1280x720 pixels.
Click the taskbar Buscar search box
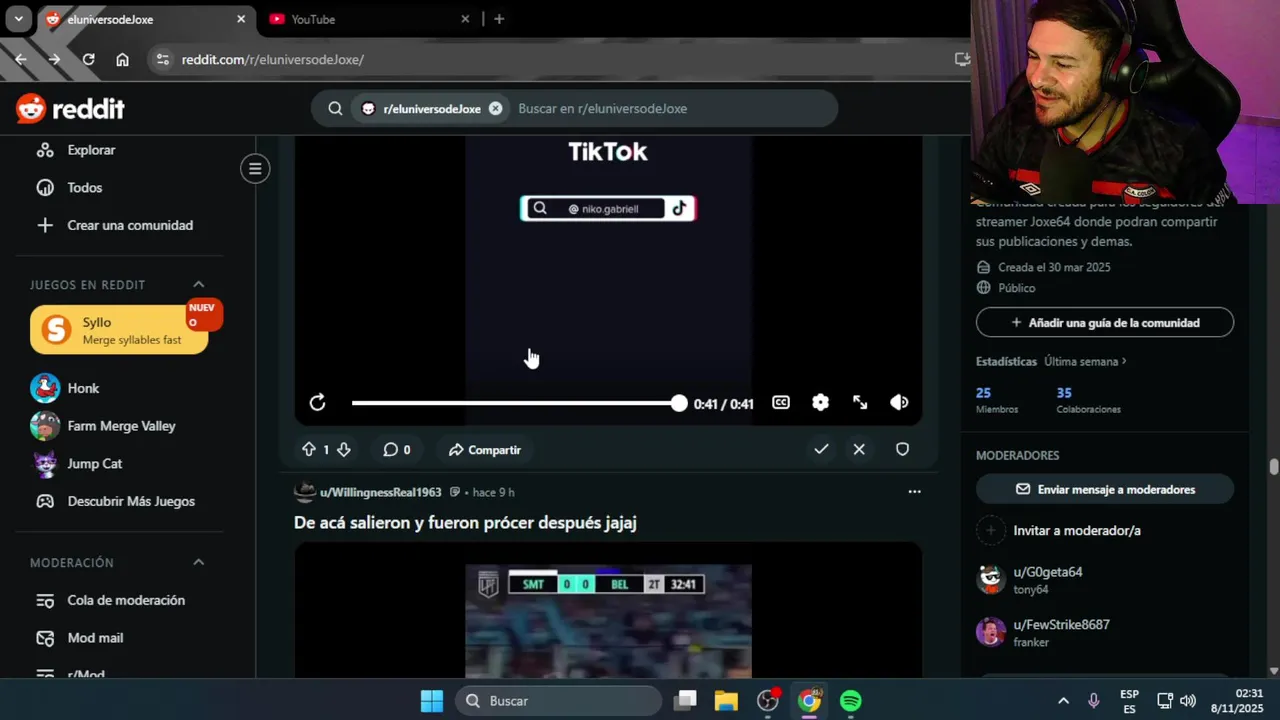tap(559, 701)
